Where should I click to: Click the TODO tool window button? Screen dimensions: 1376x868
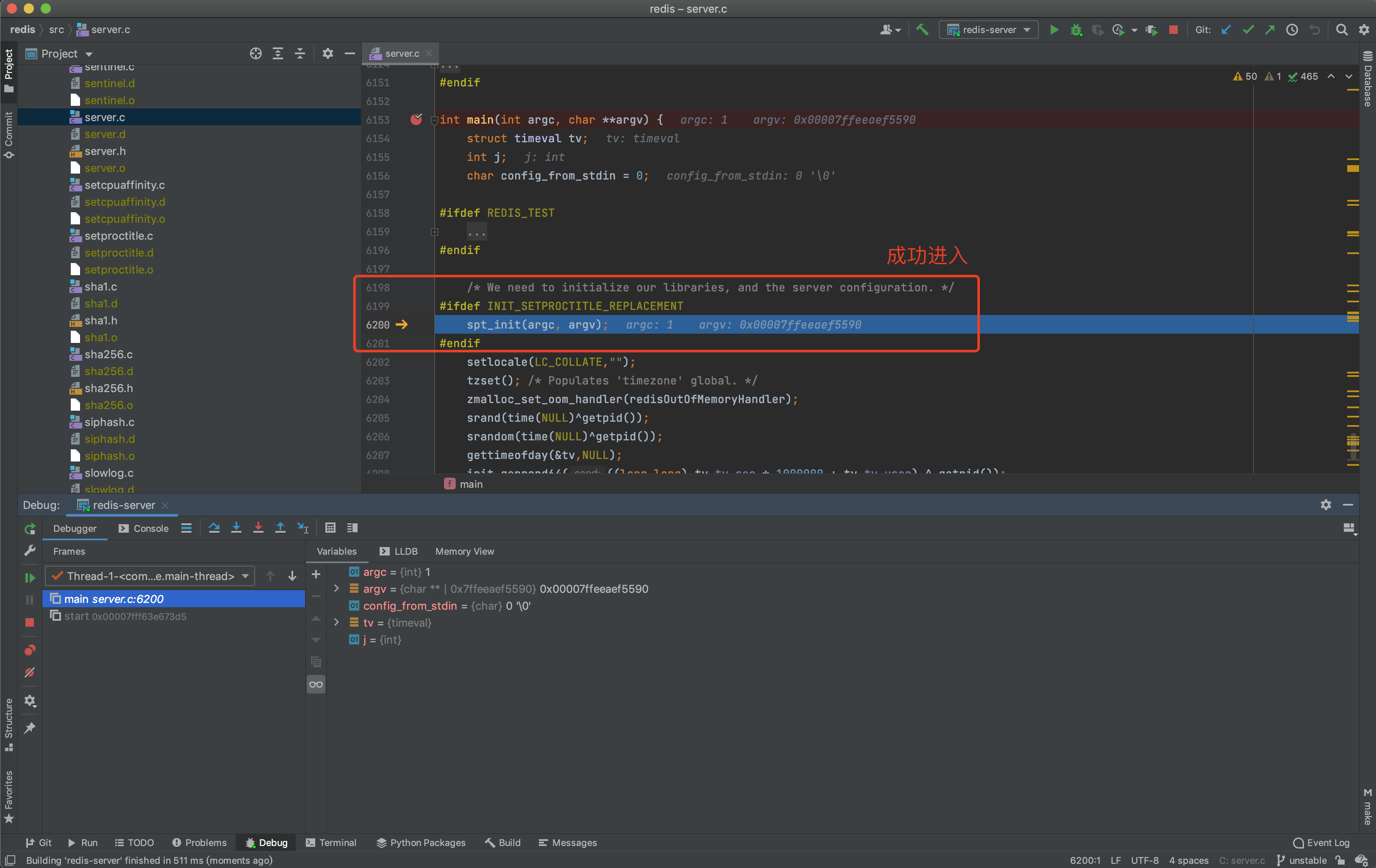tap(135, 842)
